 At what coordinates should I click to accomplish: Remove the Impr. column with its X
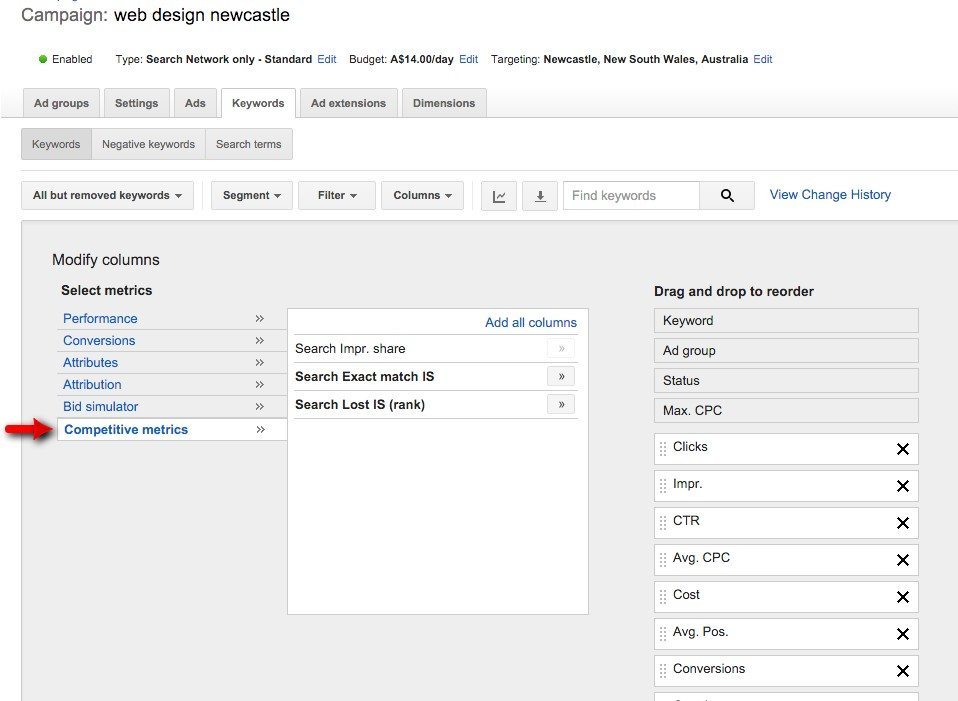[x=903, y=485]
